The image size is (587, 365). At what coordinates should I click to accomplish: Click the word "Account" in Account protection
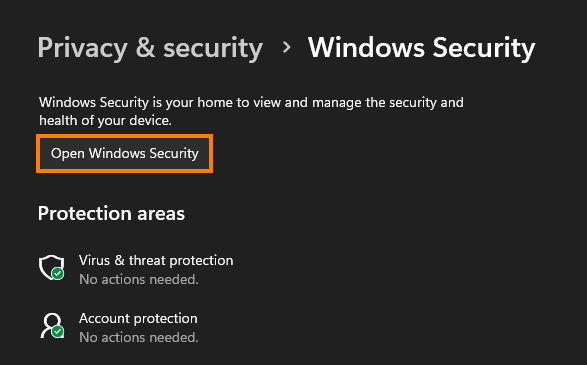pyautogui.click(x=104, y=318)
